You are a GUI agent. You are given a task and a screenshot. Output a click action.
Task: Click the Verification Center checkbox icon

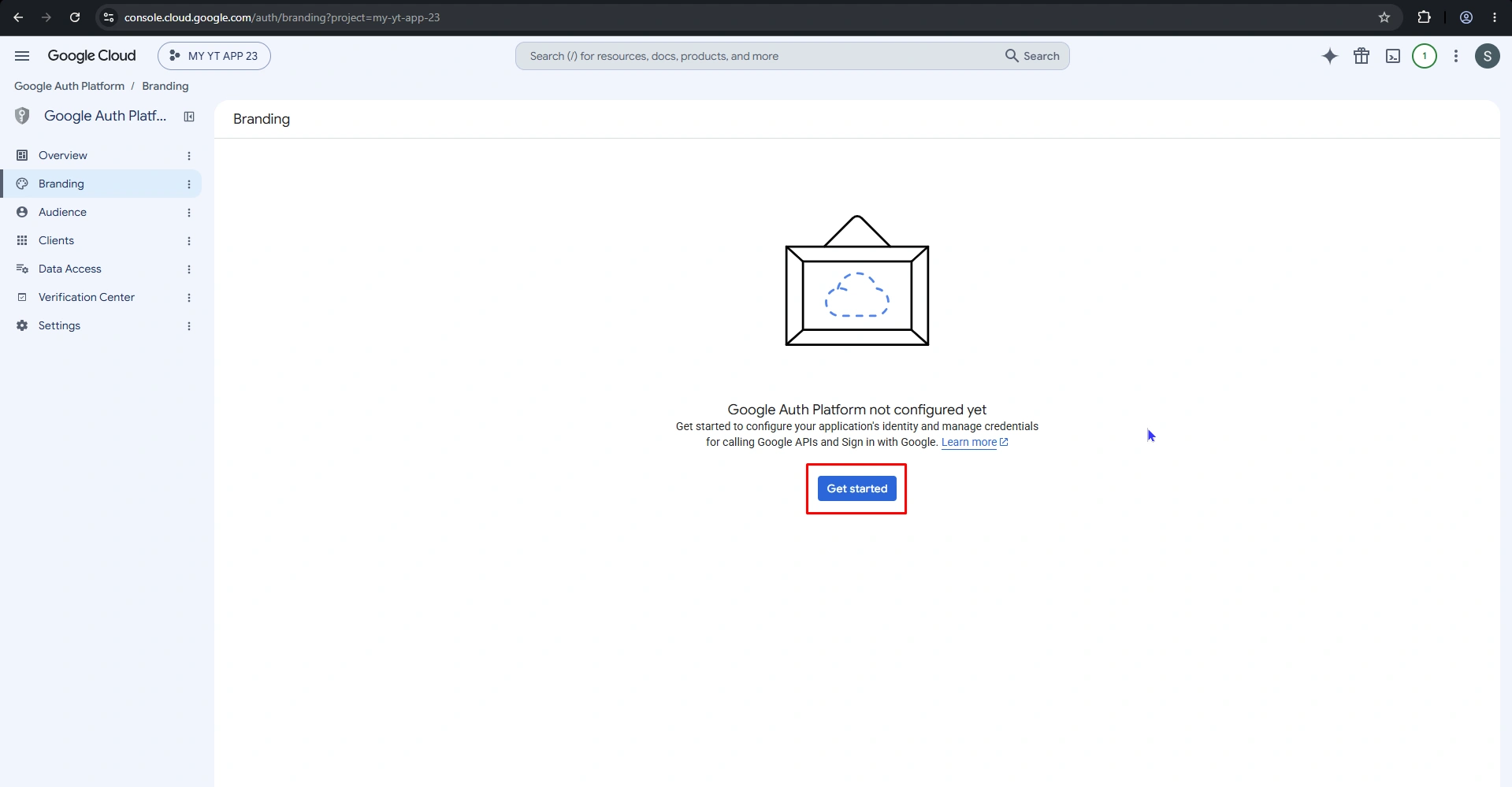[22, 297]
